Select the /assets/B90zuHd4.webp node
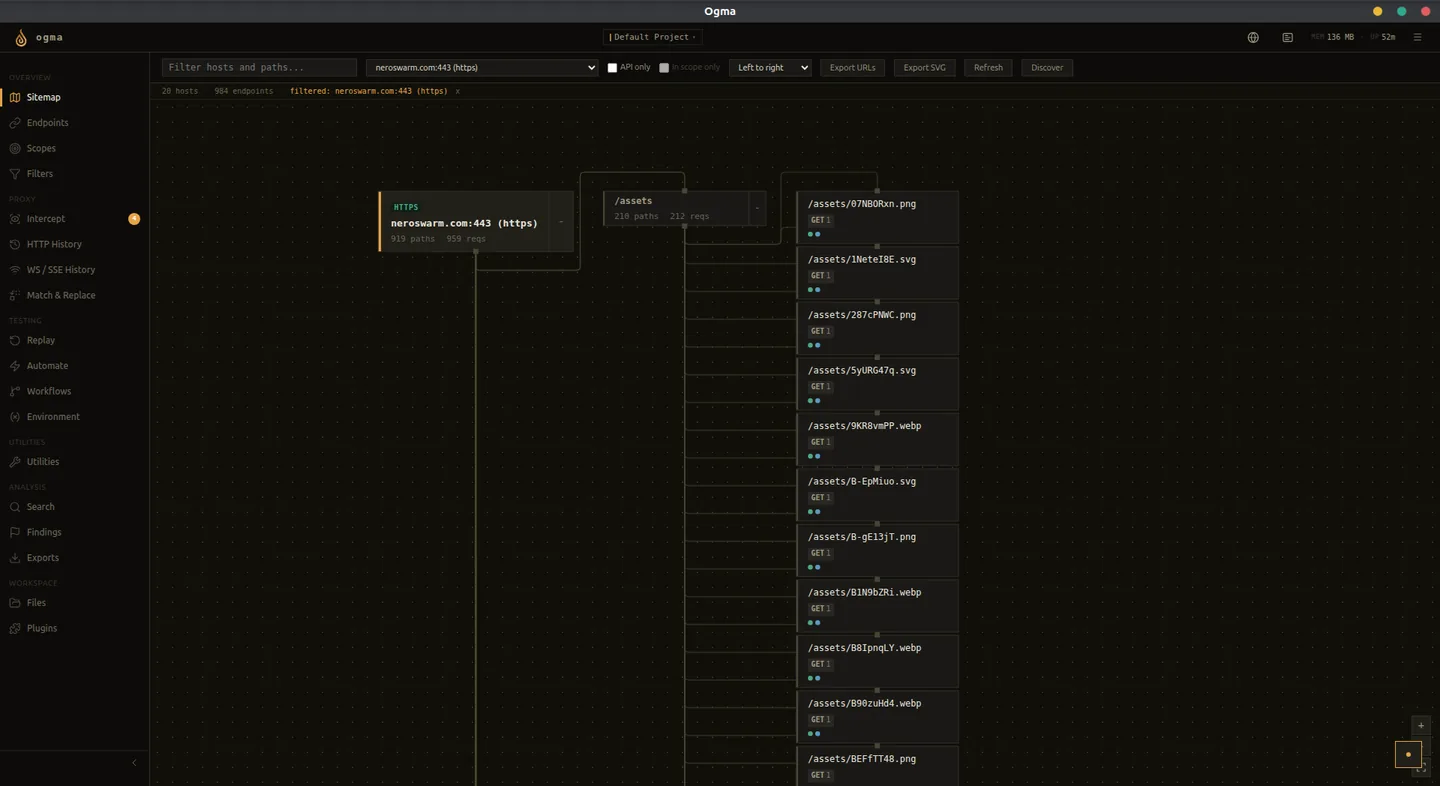Image resolution: width=1440 pixels, height=786 pixels. (878, 717)
